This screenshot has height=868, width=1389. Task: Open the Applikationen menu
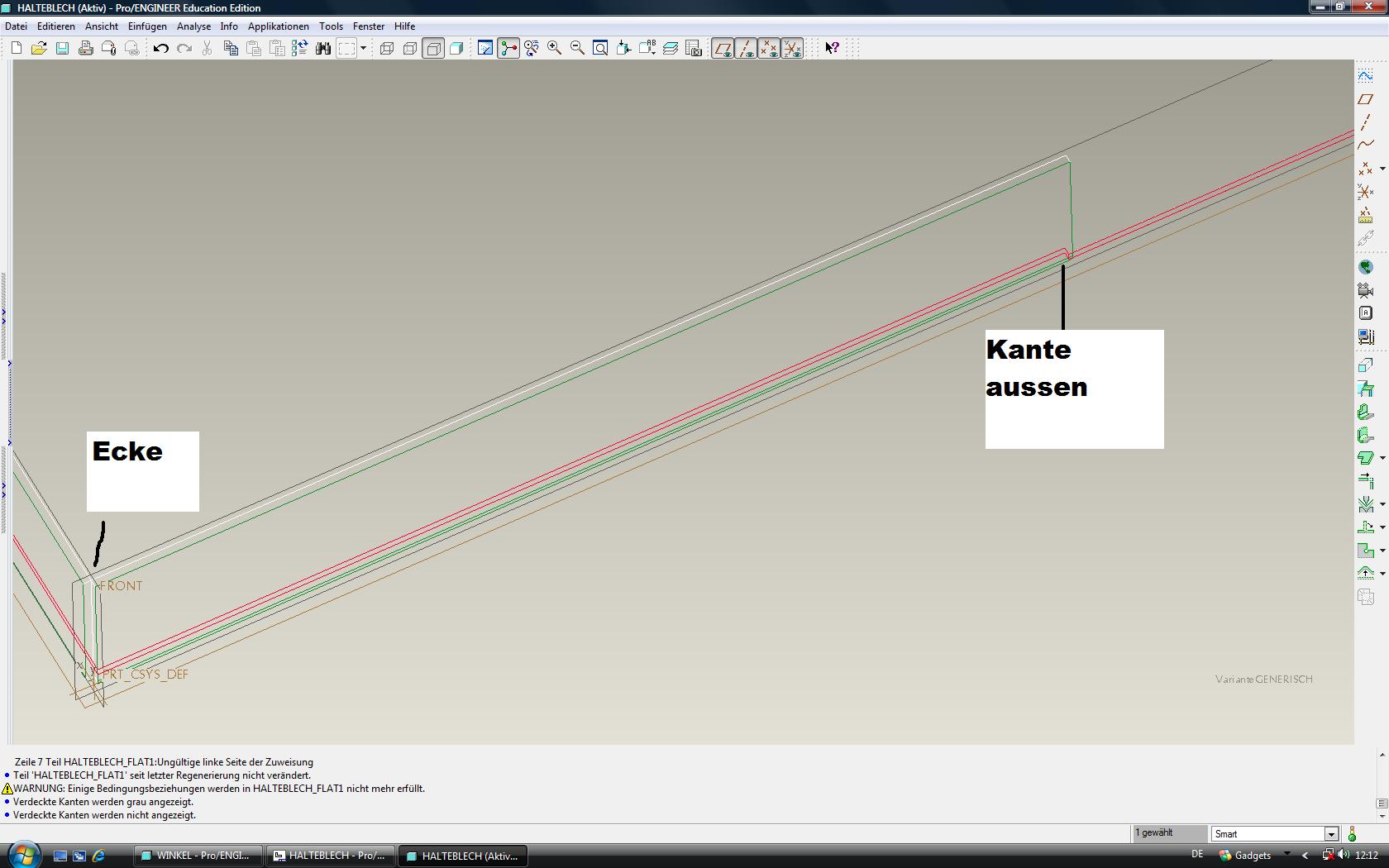(x=279, y=26)
